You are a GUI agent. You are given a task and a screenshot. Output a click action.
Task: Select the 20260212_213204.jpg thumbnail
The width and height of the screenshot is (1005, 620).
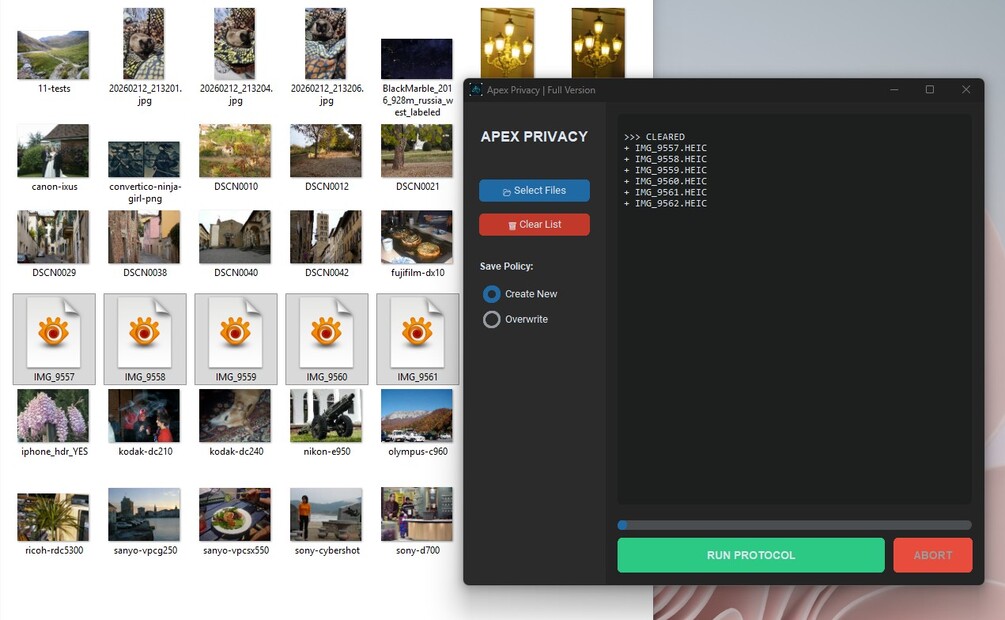pyautogui.click(x=235, y=44)
